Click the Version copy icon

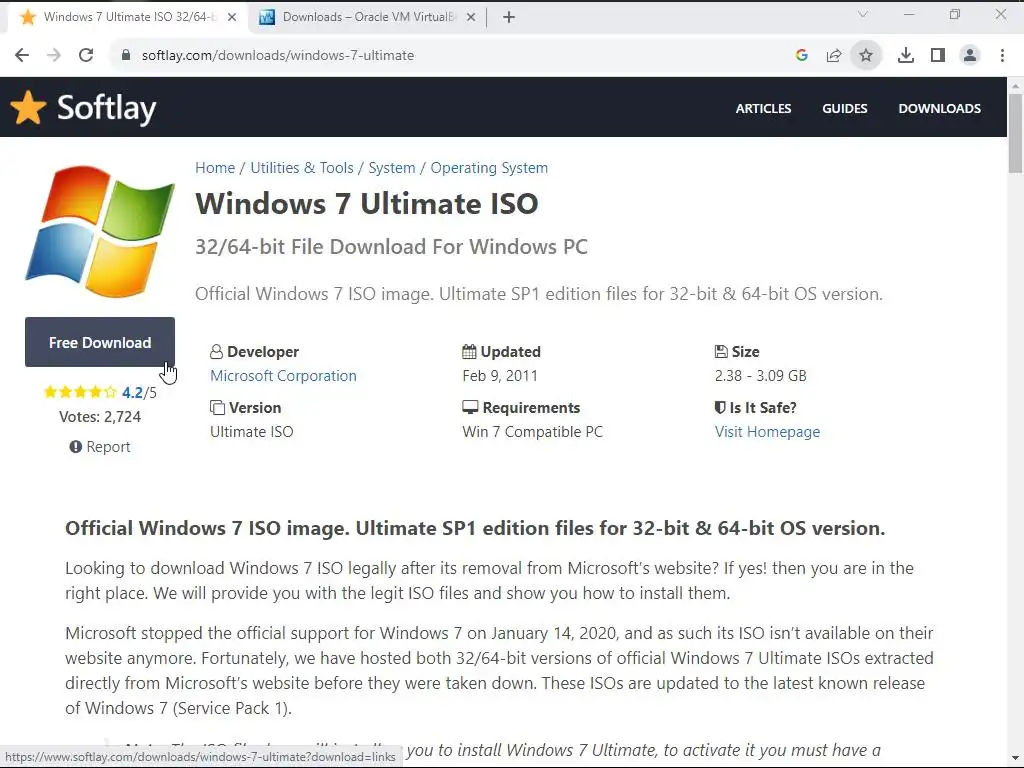click(217, 408)
